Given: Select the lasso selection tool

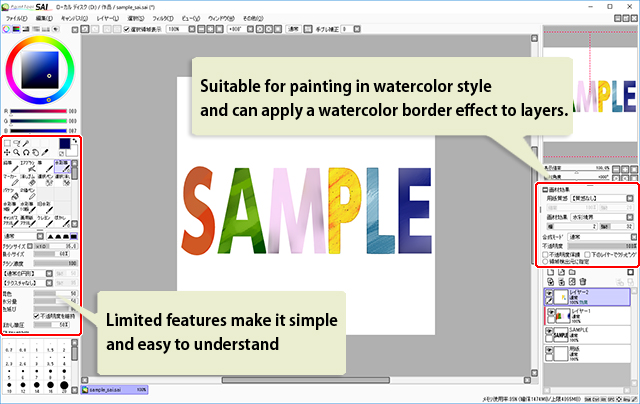Looking at the screenshot, I should point(18,142).
